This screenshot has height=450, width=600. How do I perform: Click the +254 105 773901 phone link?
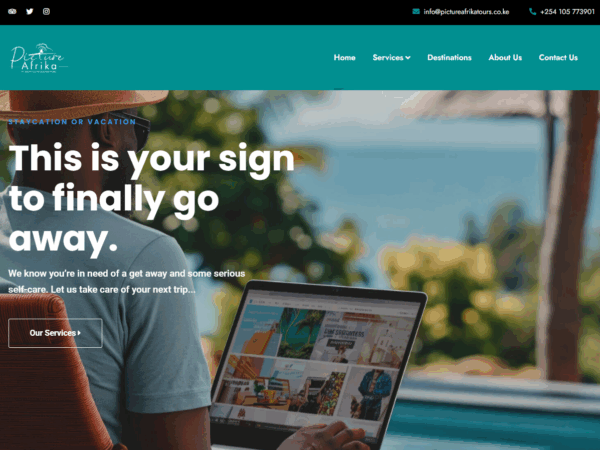[567, 12]
